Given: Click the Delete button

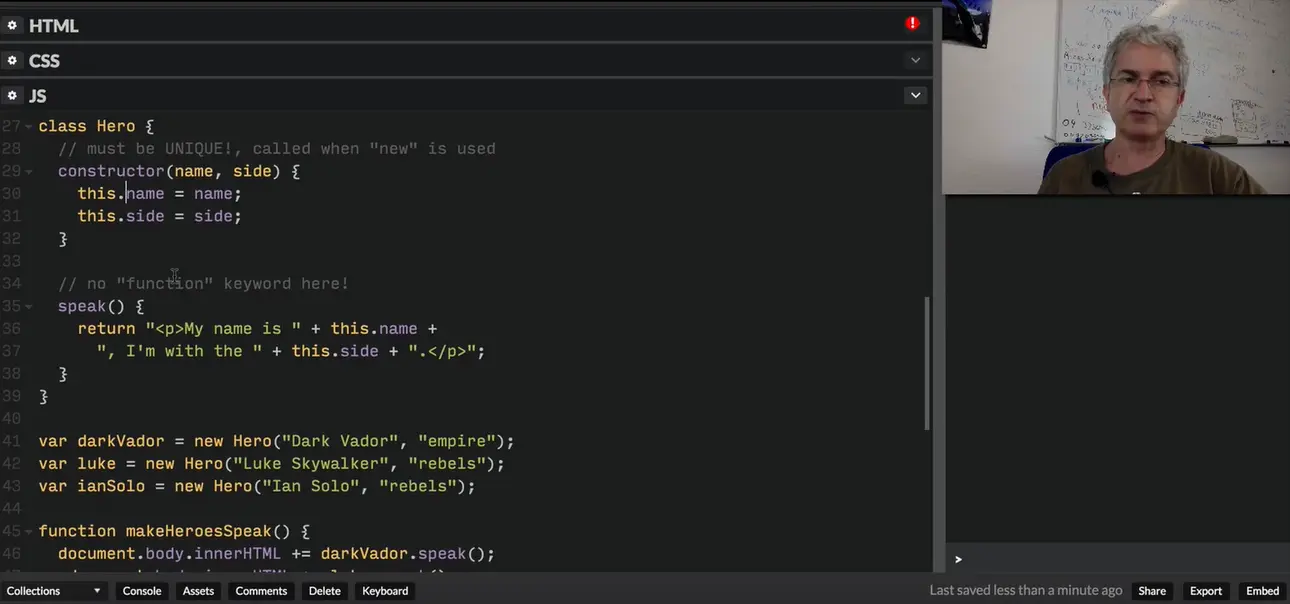Looking at the screenshot, I should pyautogui.click(x=325, y=591).
